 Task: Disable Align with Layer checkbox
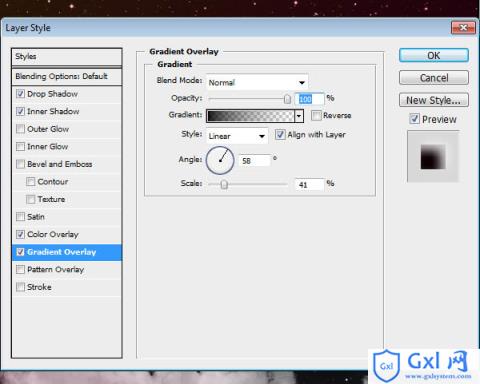tap(280, 135)
